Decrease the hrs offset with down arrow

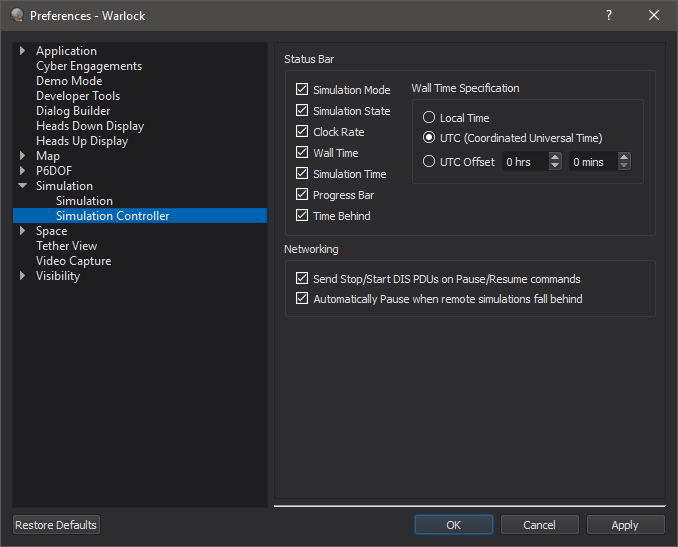tap(555, 166)
